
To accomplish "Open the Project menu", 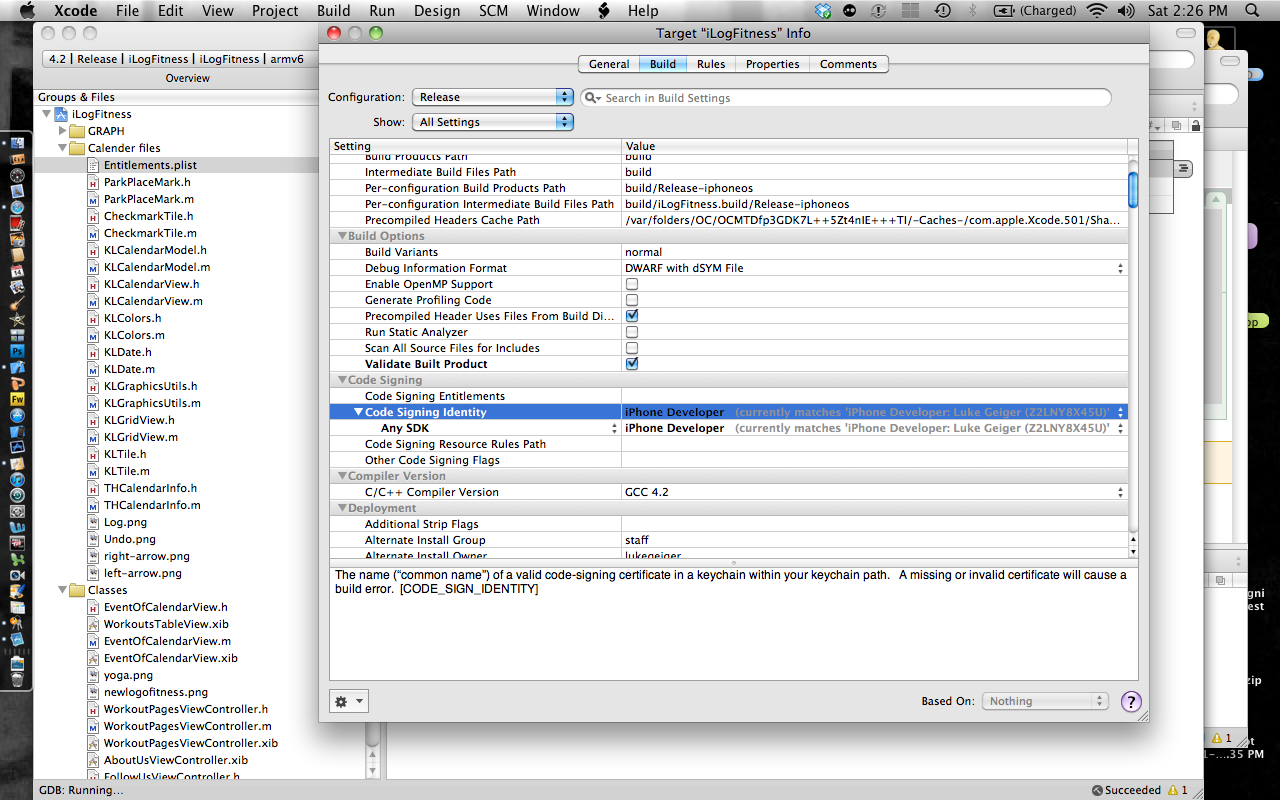I will click(275, 11).
